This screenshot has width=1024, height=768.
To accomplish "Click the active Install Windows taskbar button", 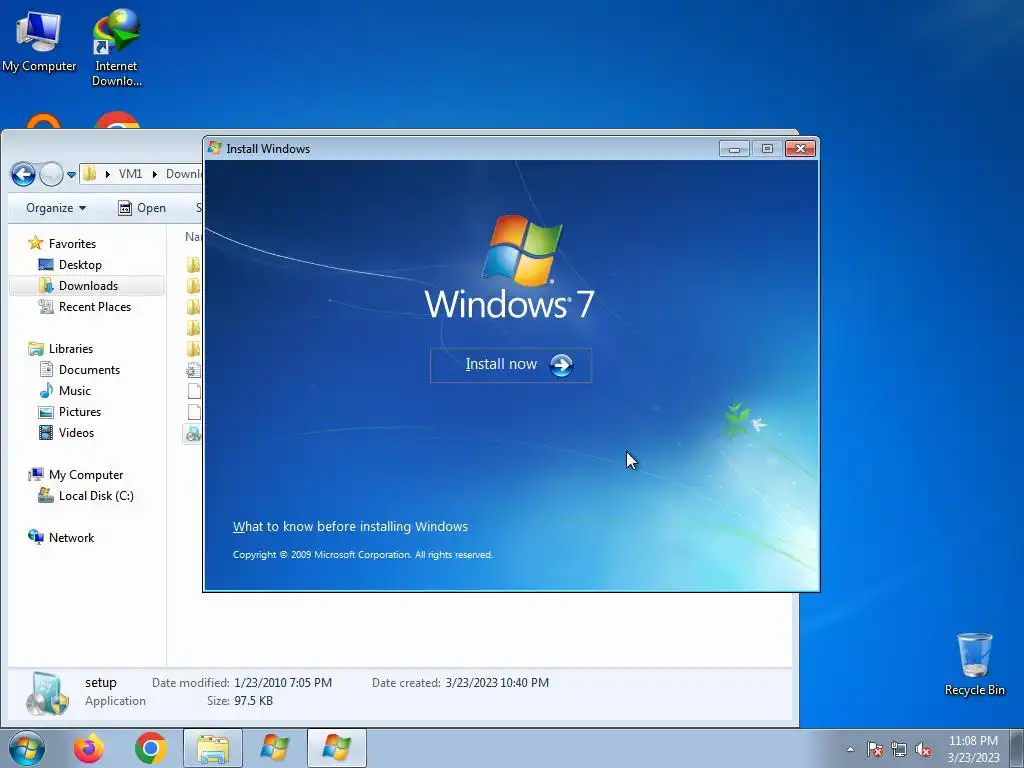I will point(336,748).
